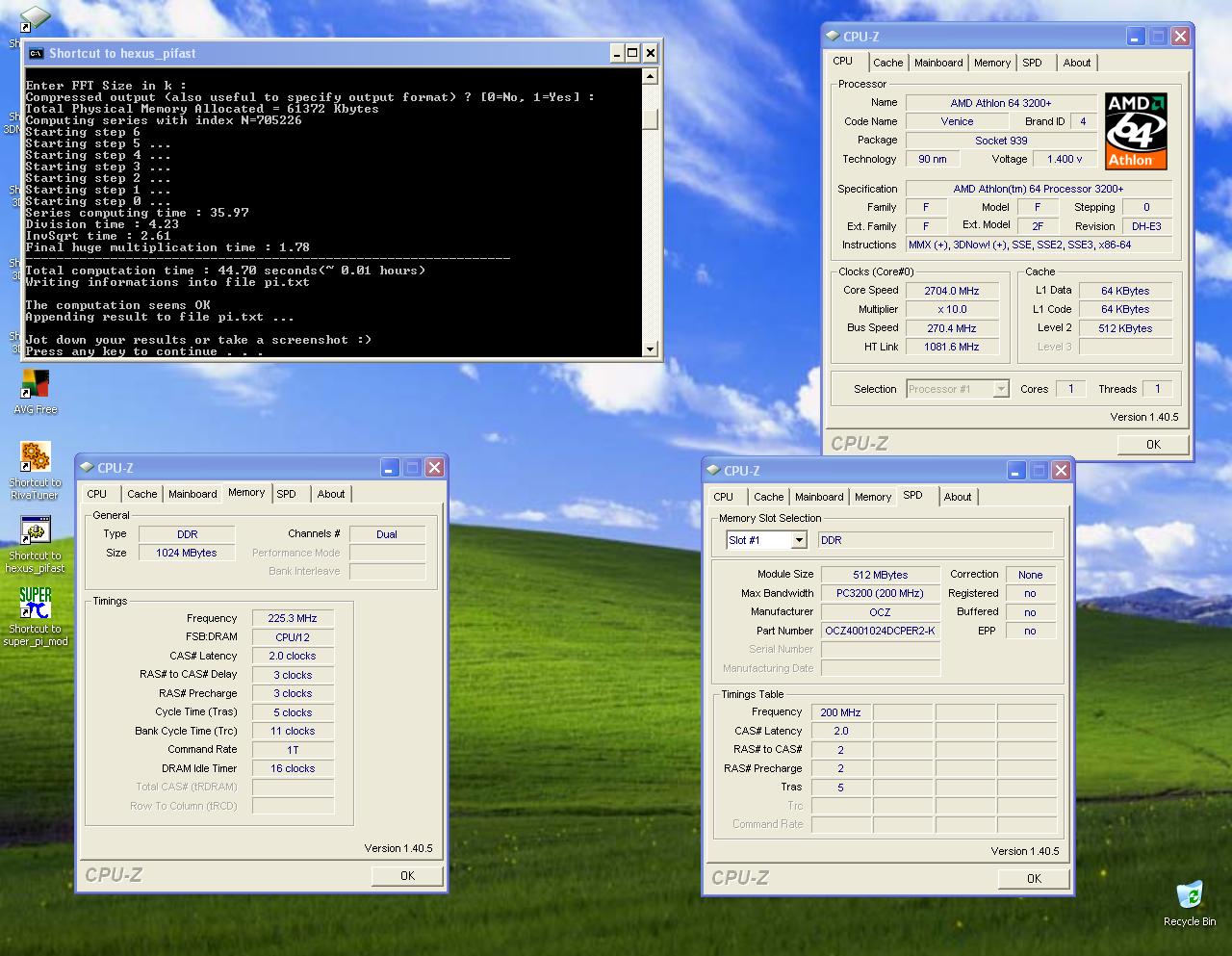Open Shortcut to RivaTuner desktop icon
Viewport: 1232px width, 956px height.
point(35,471)
